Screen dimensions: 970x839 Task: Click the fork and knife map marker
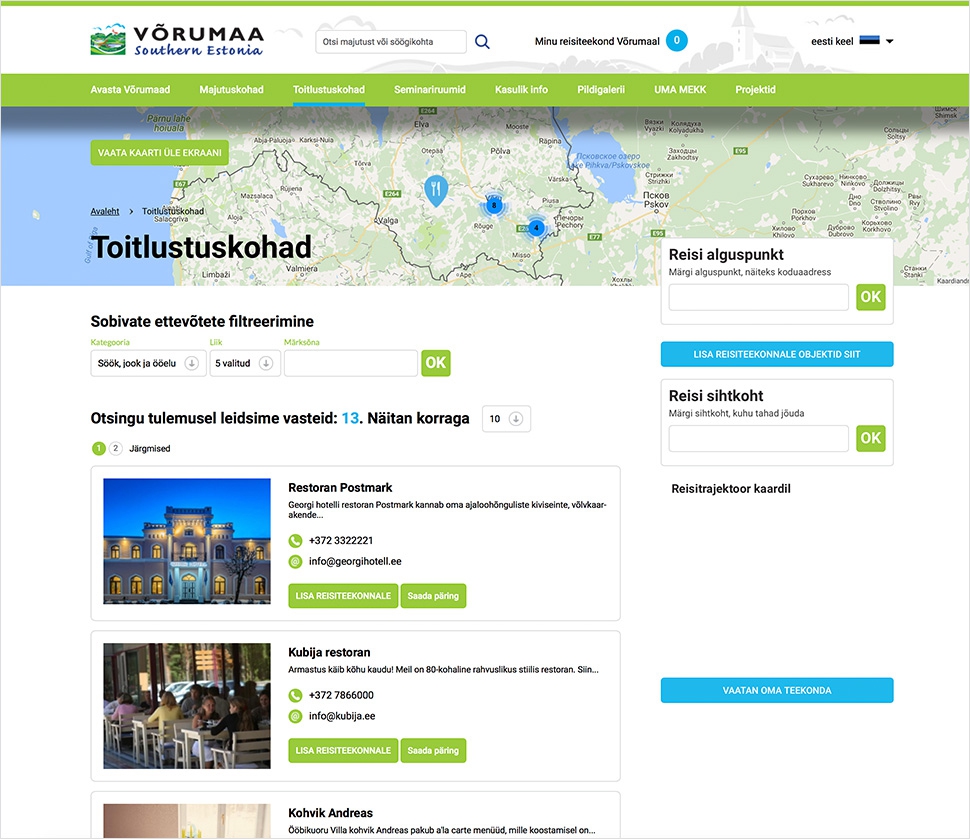(436, 191)
